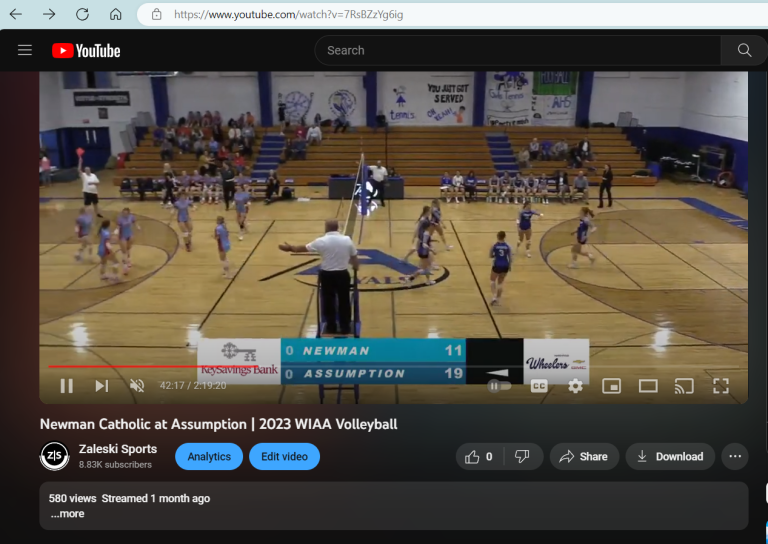Skip to next video

coord(102,386)
